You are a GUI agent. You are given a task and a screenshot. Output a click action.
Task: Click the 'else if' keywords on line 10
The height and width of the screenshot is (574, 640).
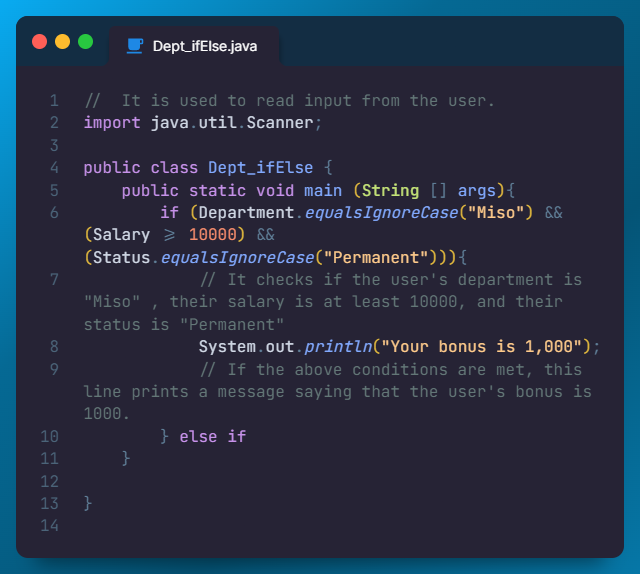(213, 436)
